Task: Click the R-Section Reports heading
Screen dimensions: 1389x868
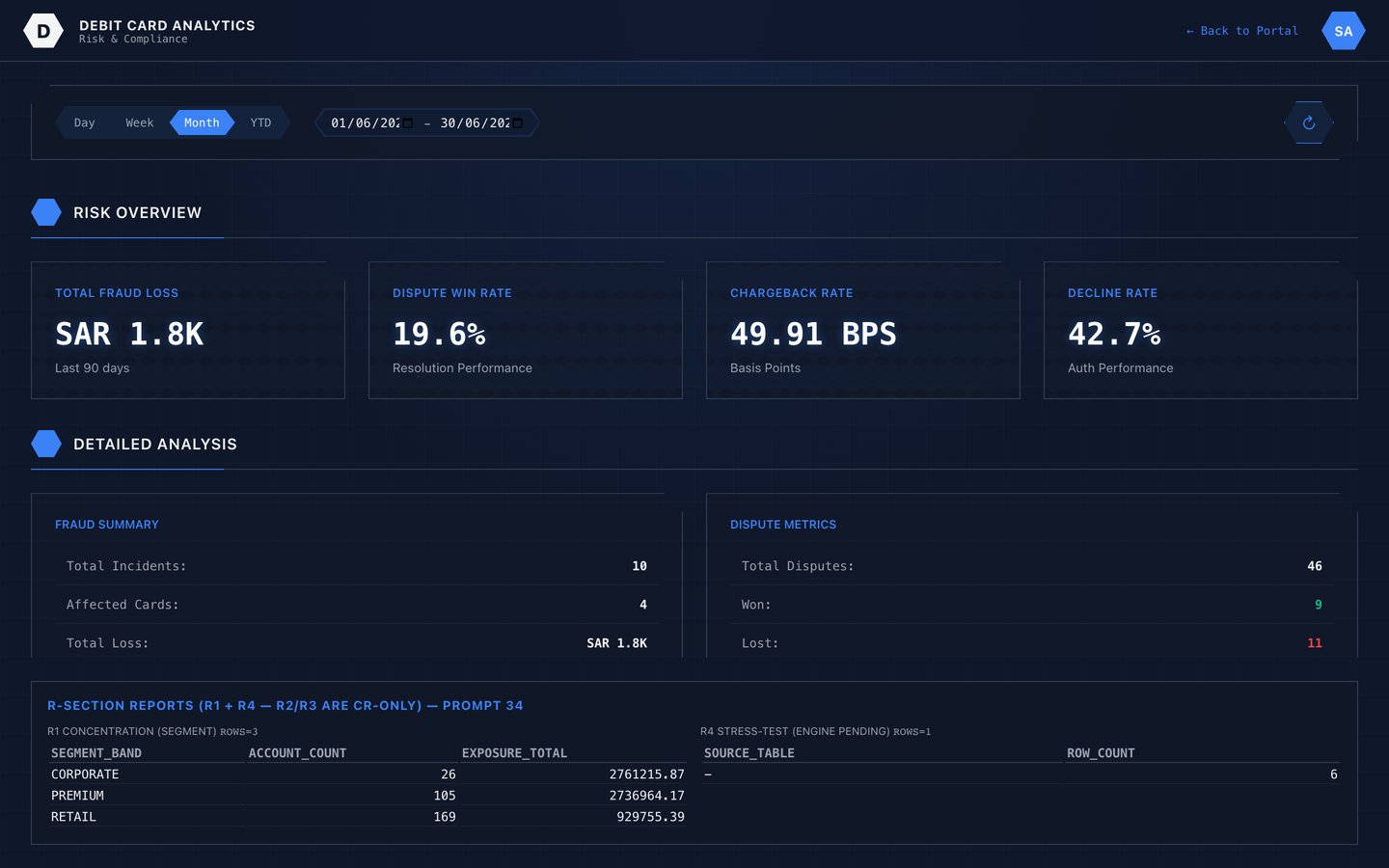Action: click(286, 706)
